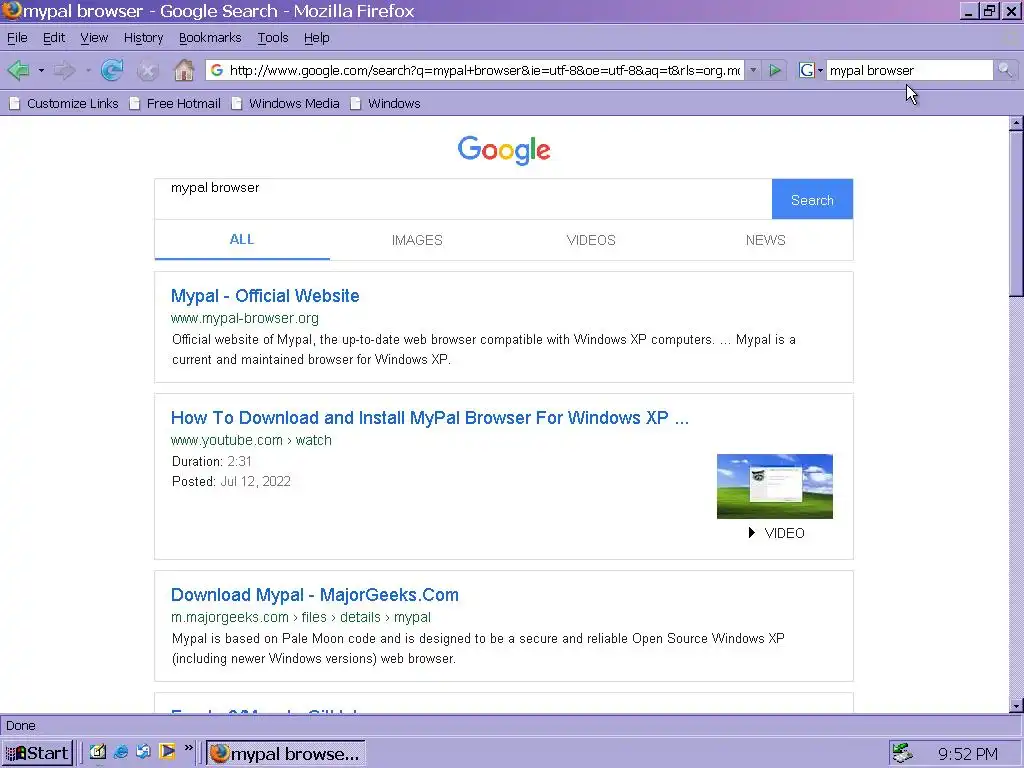Open Mypal - Official Website result
1024x768 pixels.
265,296
